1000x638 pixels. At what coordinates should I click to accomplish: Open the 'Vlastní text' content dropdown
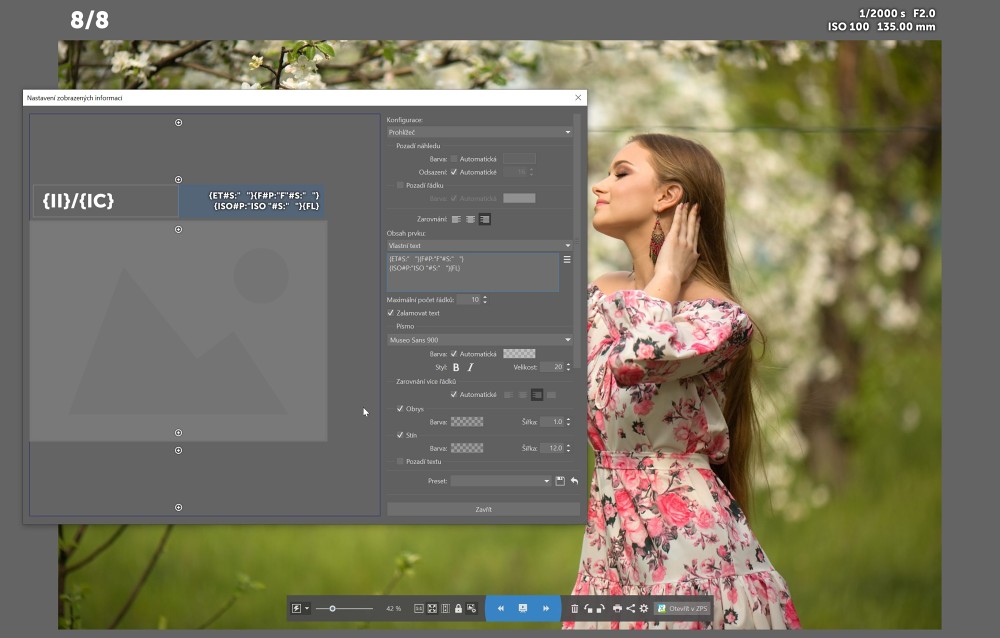[480, 246]
